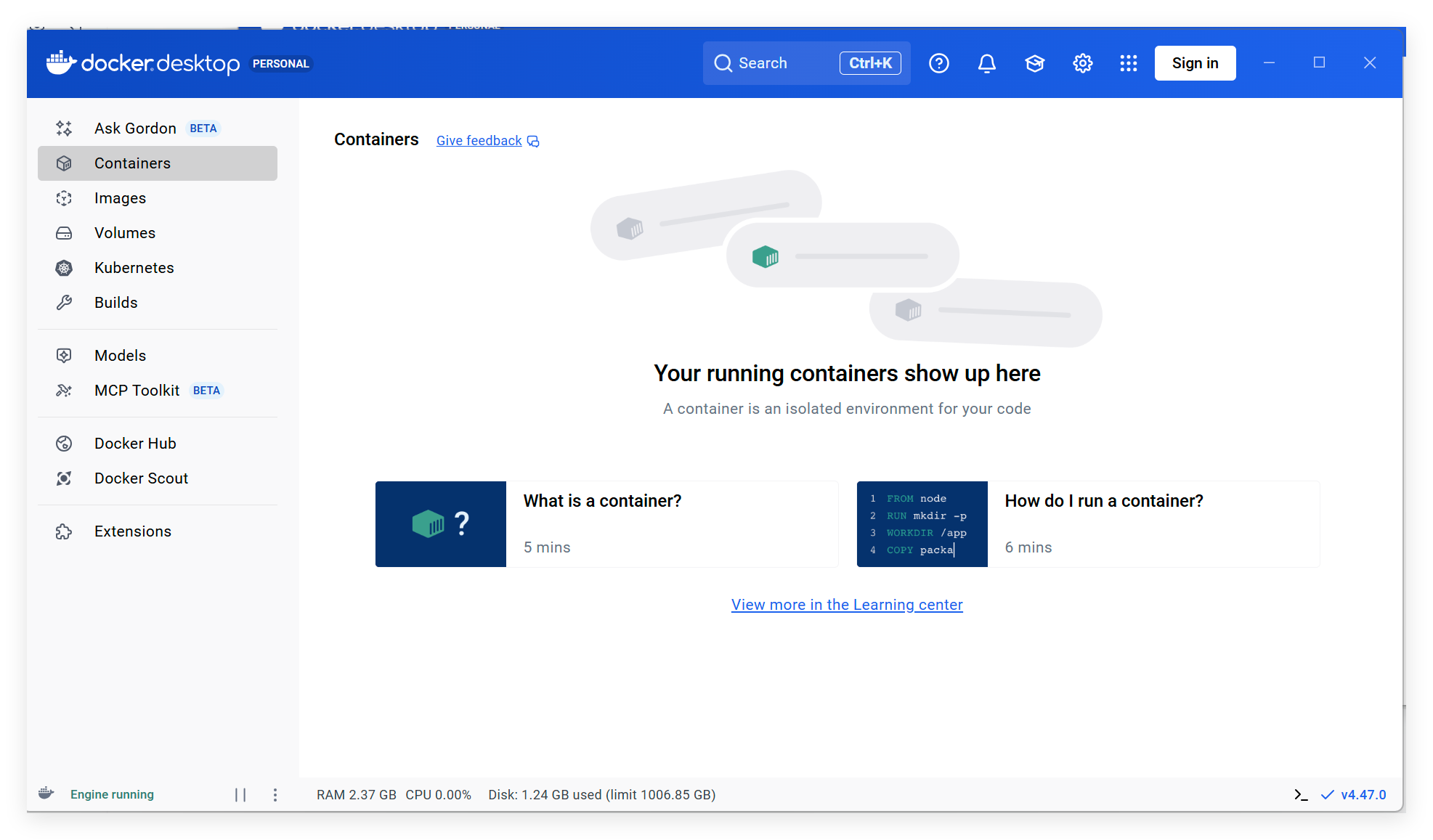This screenshot has width=1433, height=840.
Task: Open the terminal icon in status bar
Action: coord(1300,795)
